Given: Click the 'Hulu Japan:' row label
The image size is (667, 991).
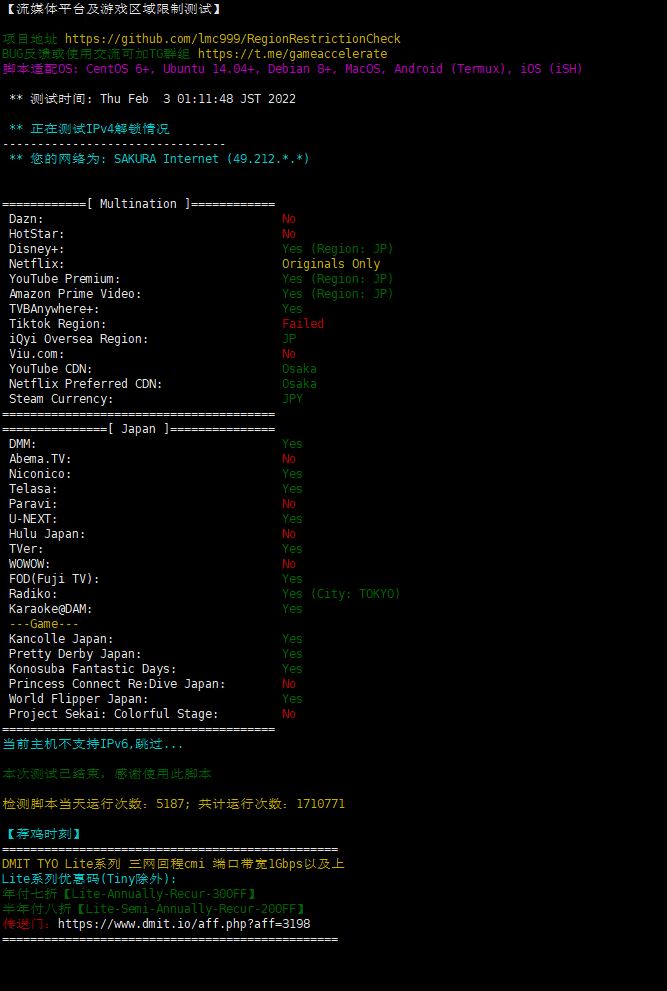Looking at the screenshot, I should click(x=47, y=534).
